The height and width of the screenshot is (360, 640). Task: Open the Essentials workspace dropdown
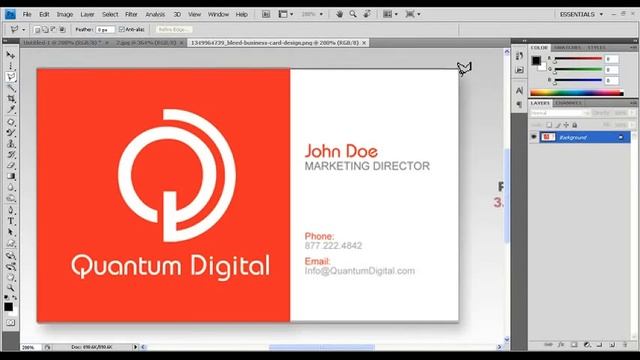[581, 14]
